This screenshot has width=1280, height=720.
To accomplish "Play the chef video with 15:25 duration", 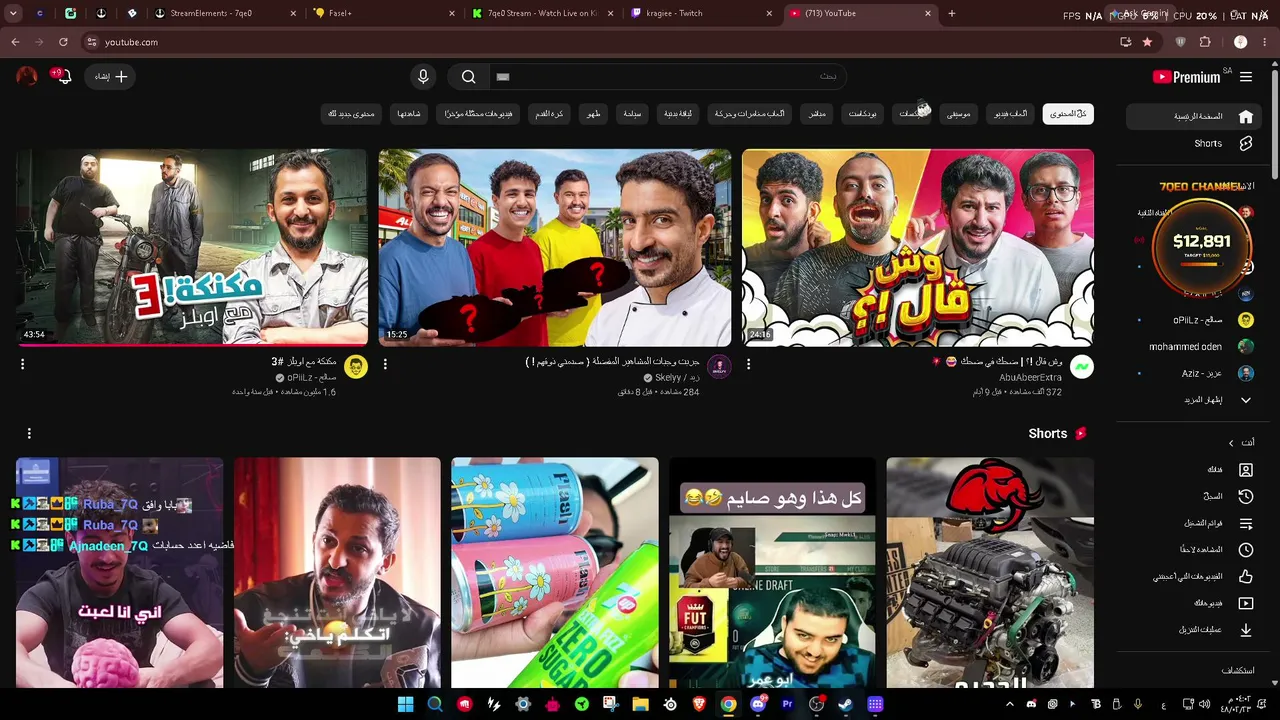I will pos(555,248).
